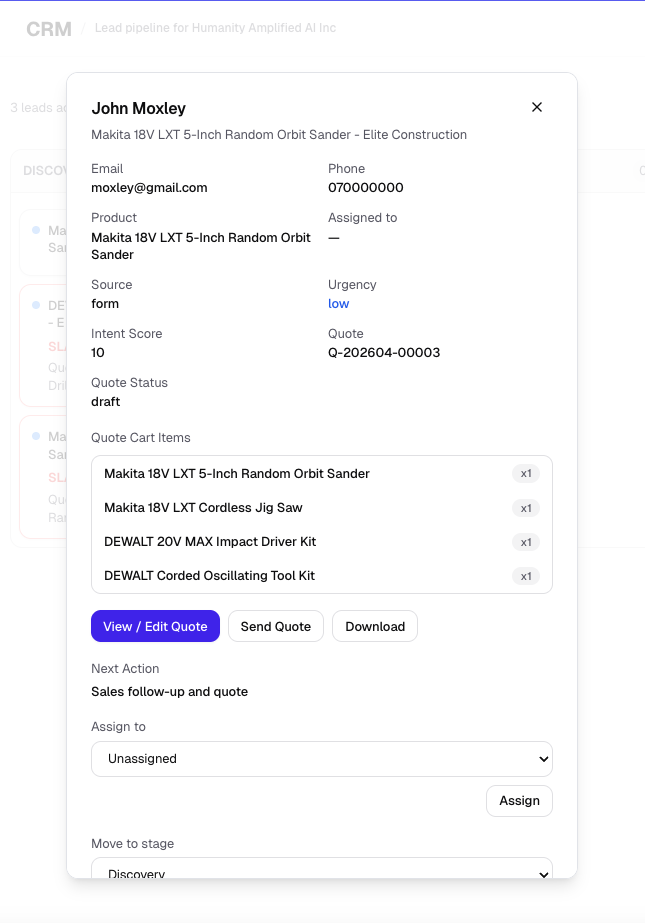645x923 pixels.
Task: Open View / Edit Quote
Action: coord(155,626)
